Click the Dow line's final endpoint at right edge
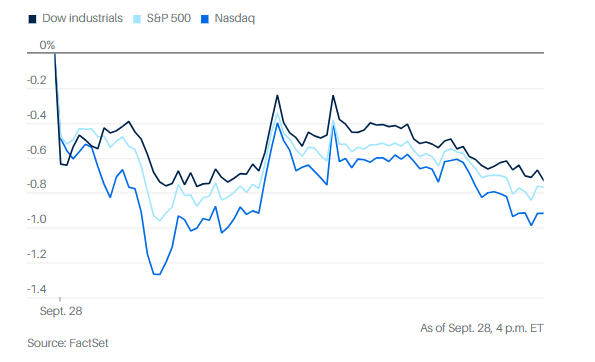Screen dimensions: 595x362 [x=543, y=180]
